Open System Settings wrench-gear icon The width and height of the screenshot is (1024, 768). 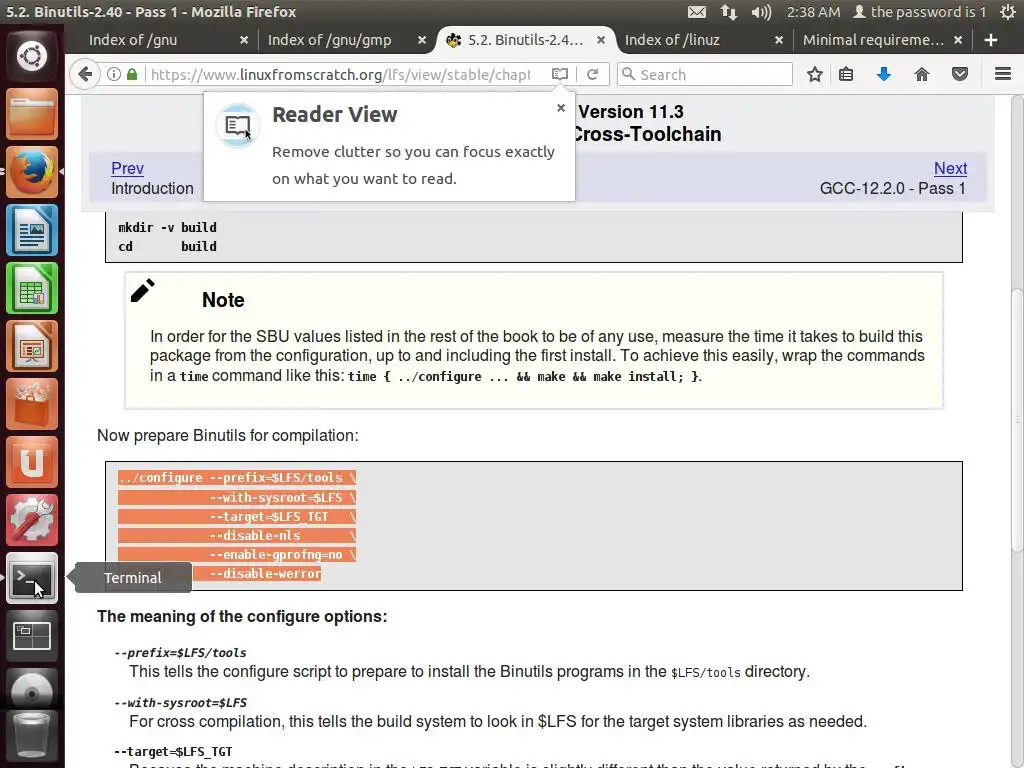32,520
